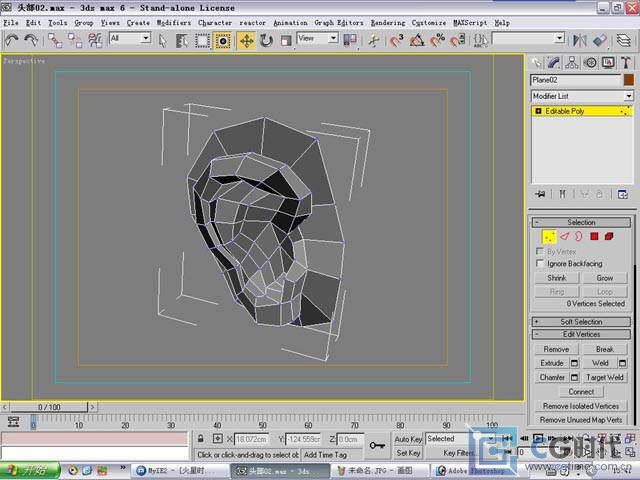Activate the Select and Rotate tool
640x480 pixels.
tap(266, 40)
